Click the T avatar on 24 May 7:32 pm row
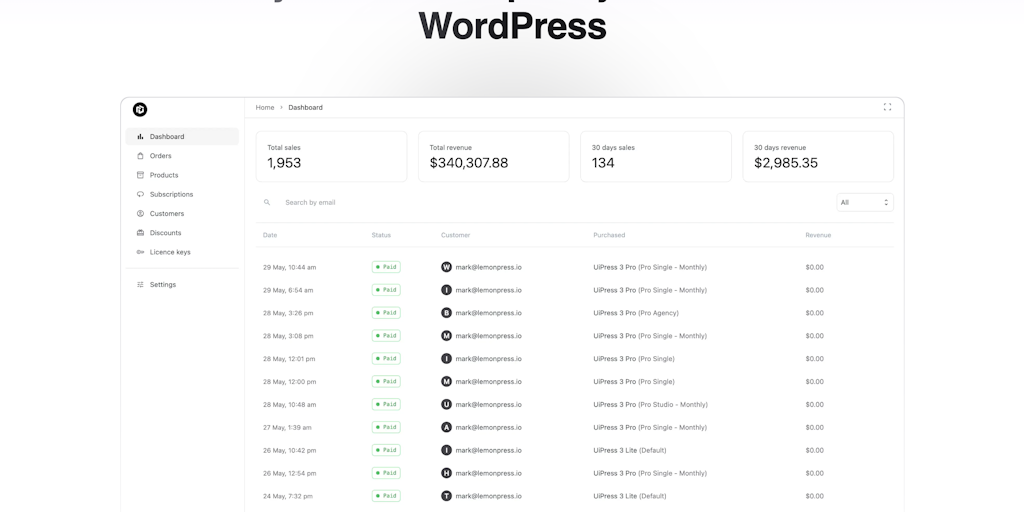The height and width of the screenshot is (512, 1024). pos(446,496)
